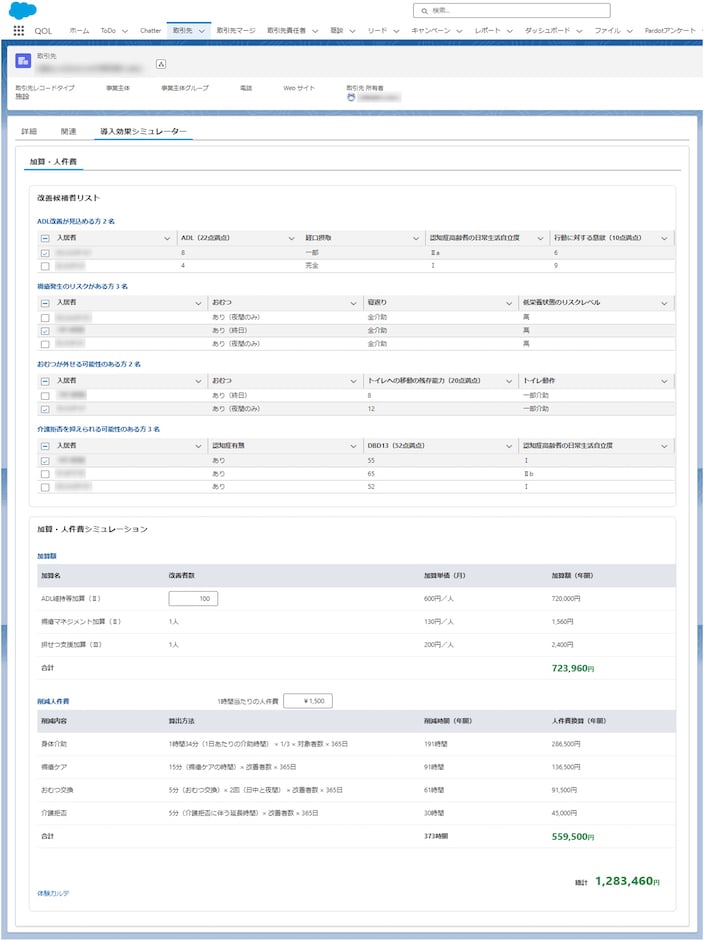
Task: Open the 認知症有無 column dropdown
Action: [354, 447]
